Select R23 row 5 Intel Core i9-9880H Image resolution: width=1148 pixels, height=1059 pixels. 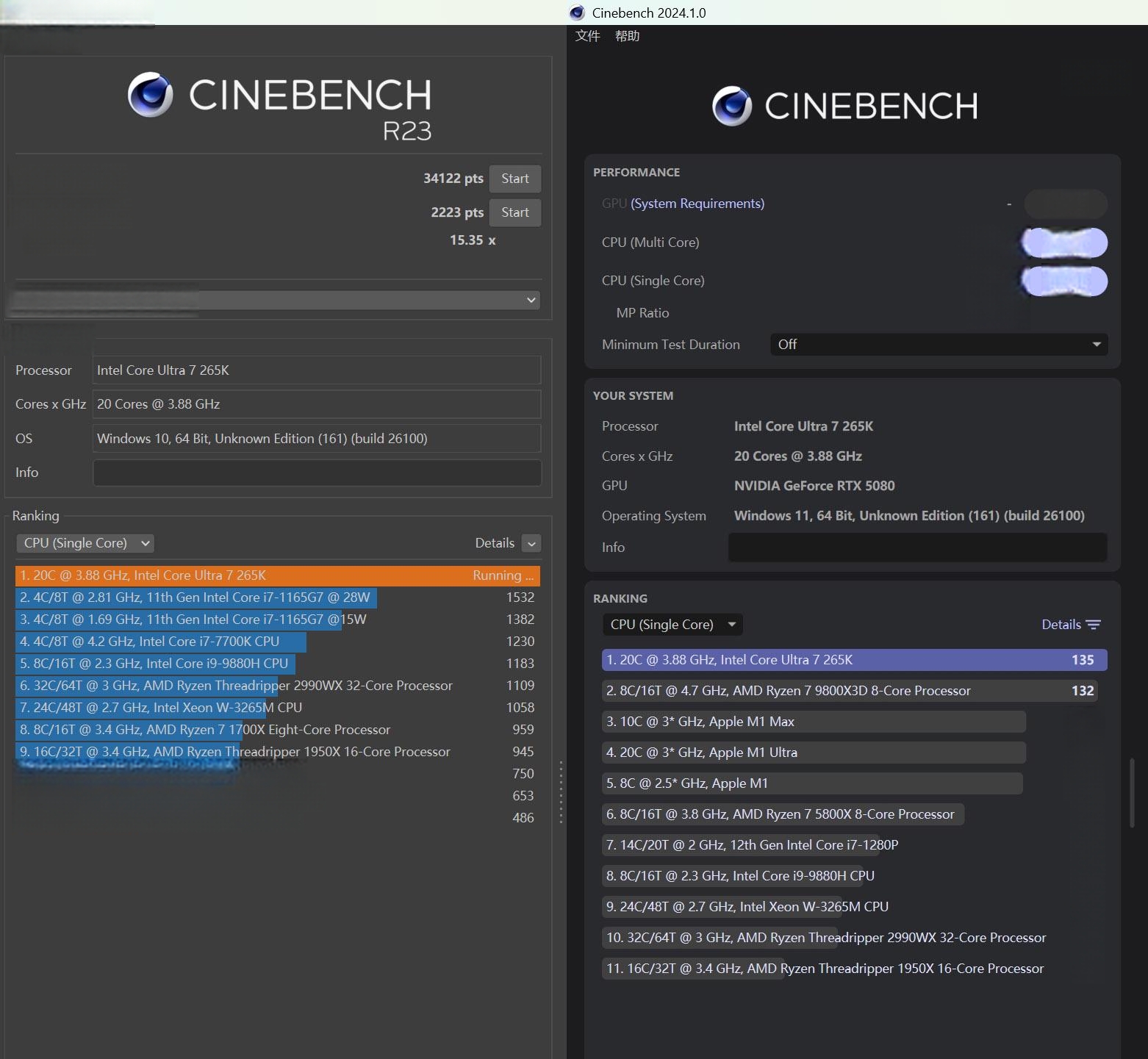point(278,664)
